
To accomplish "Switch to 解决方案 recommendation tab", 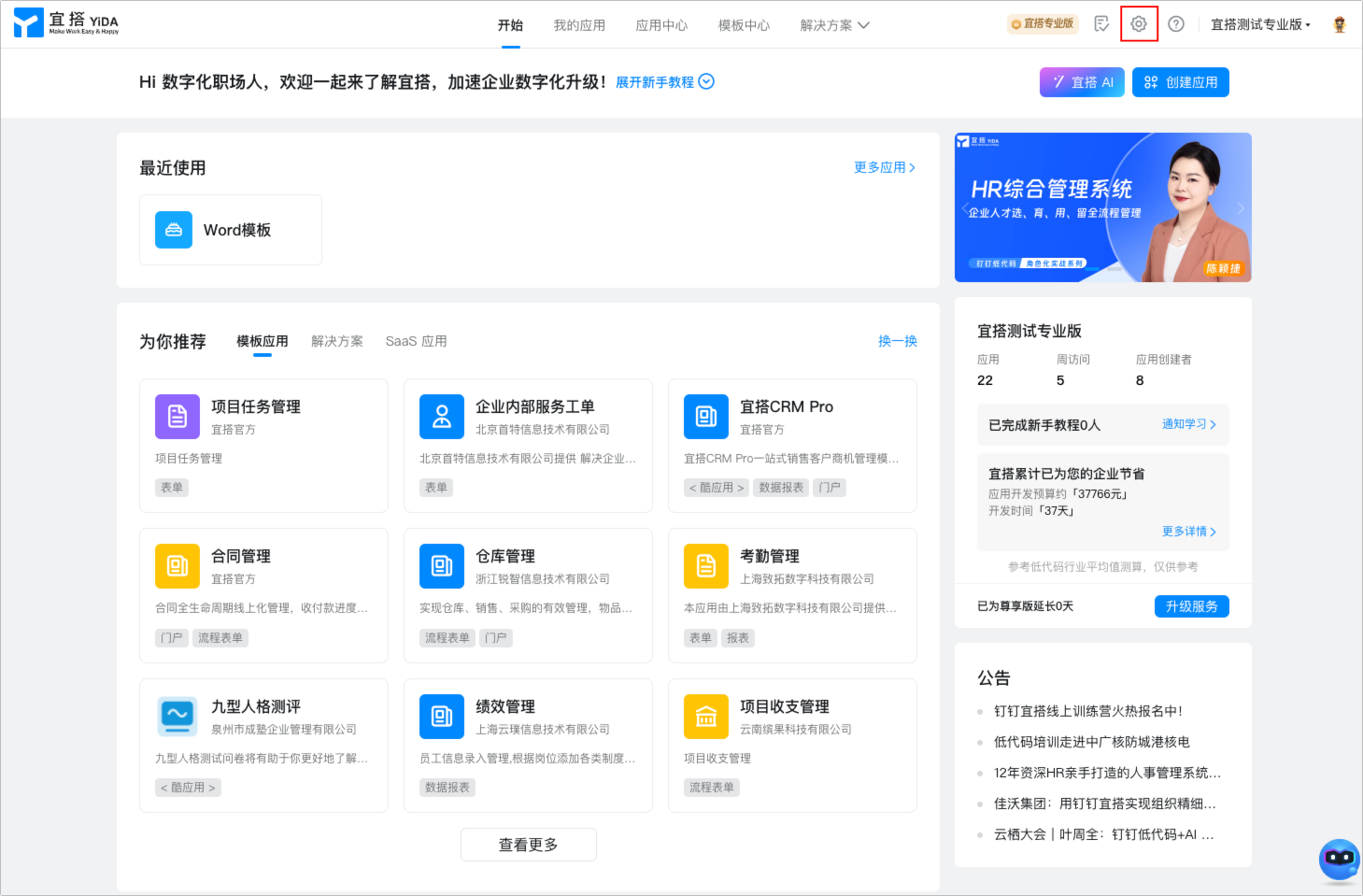I will 337,341.
